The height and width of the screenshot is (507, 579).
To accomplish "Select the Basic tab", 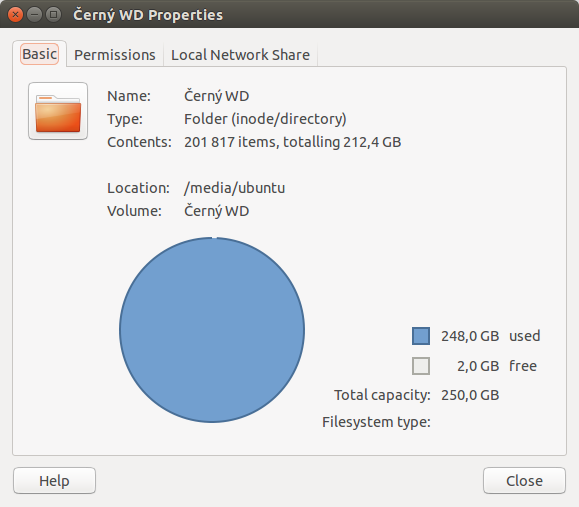I will [40, 54].
